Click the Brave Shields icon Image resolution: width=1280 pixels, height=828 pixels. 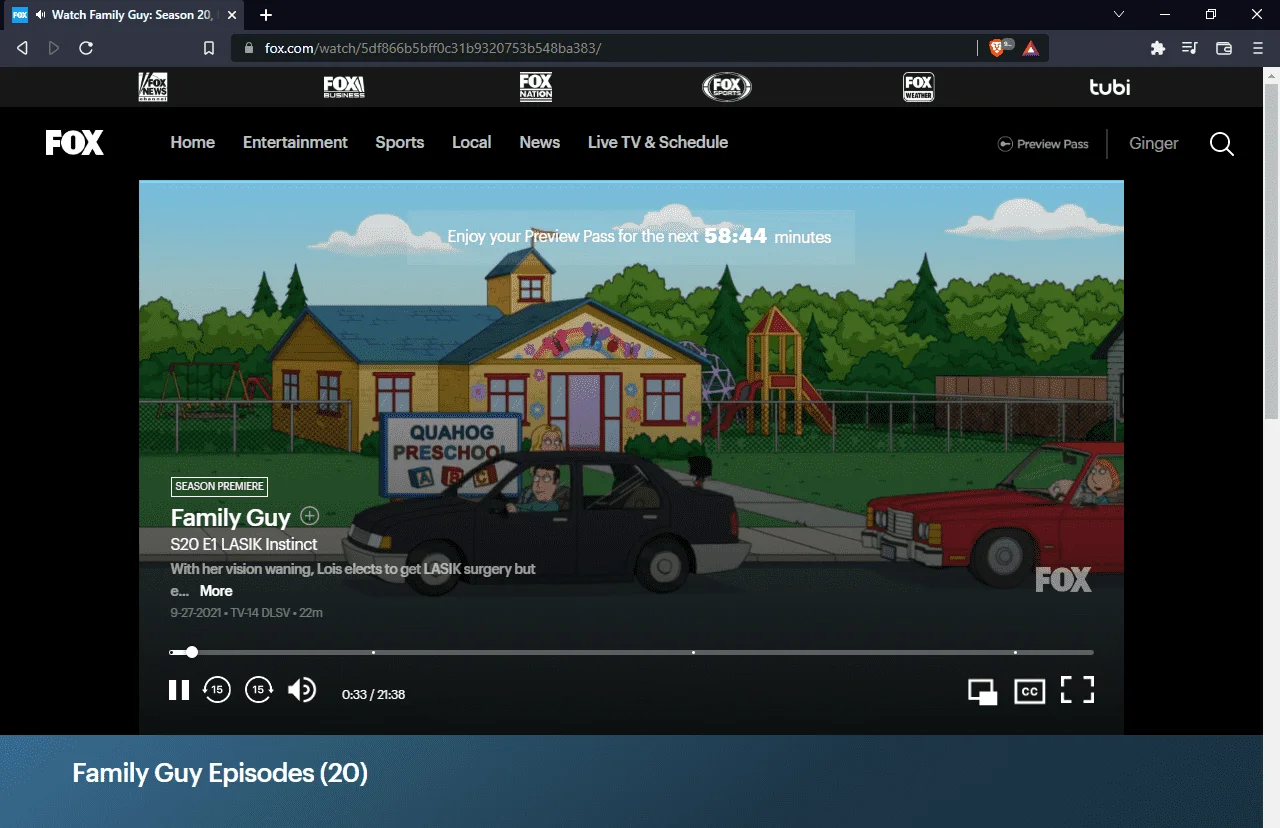[x=997, y=48]
